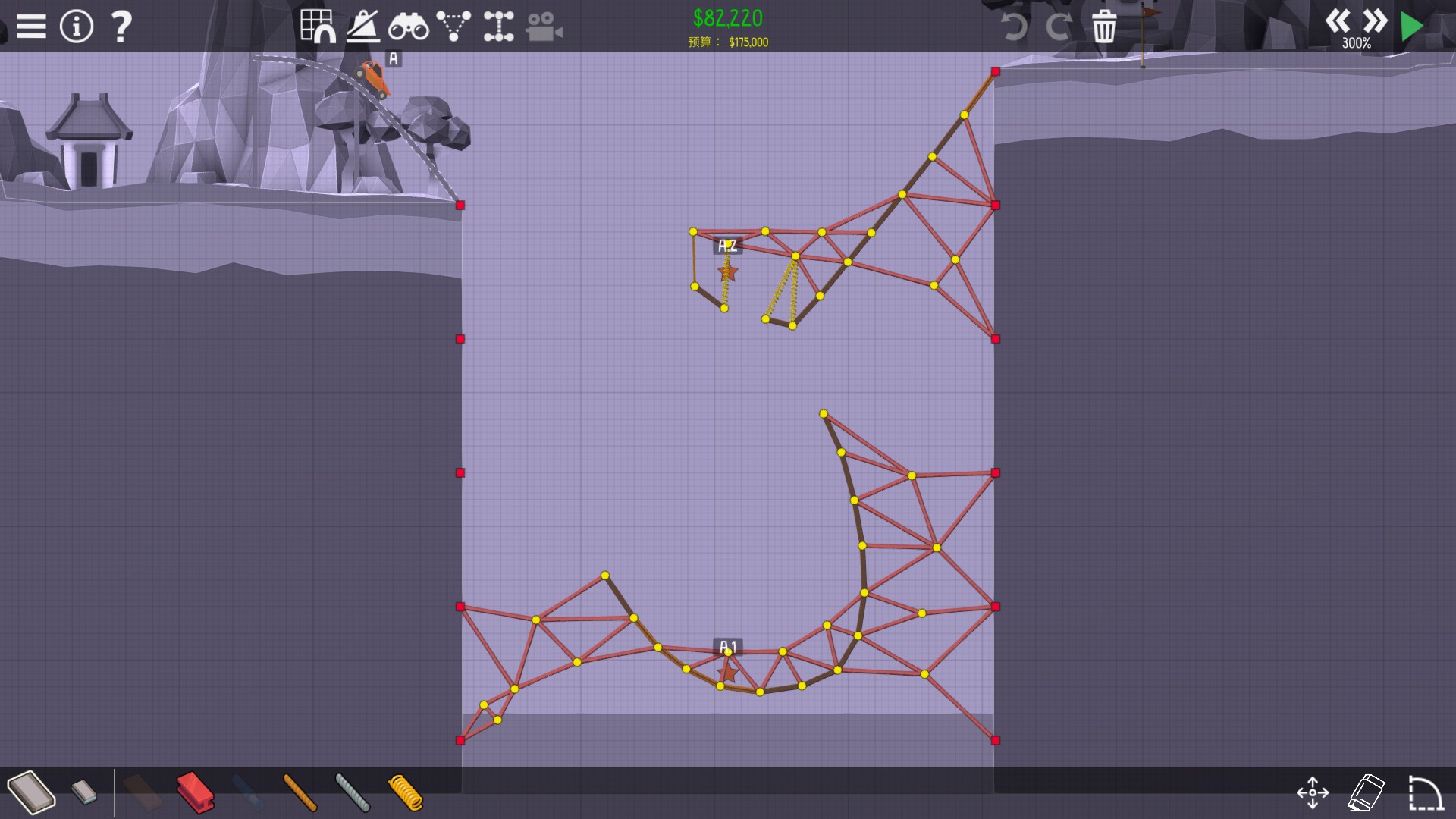Increase simulation speed with right chevrons
This screenshot has height=819, width=1456.
(1374, 20)
